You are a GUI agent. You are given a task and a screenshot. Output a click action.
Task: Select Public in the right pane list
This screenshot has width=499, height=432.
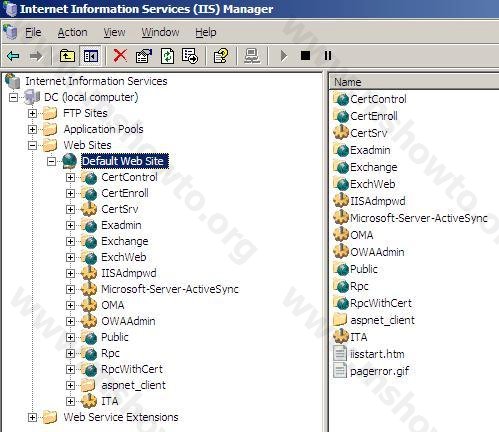[x=364, y=269]
